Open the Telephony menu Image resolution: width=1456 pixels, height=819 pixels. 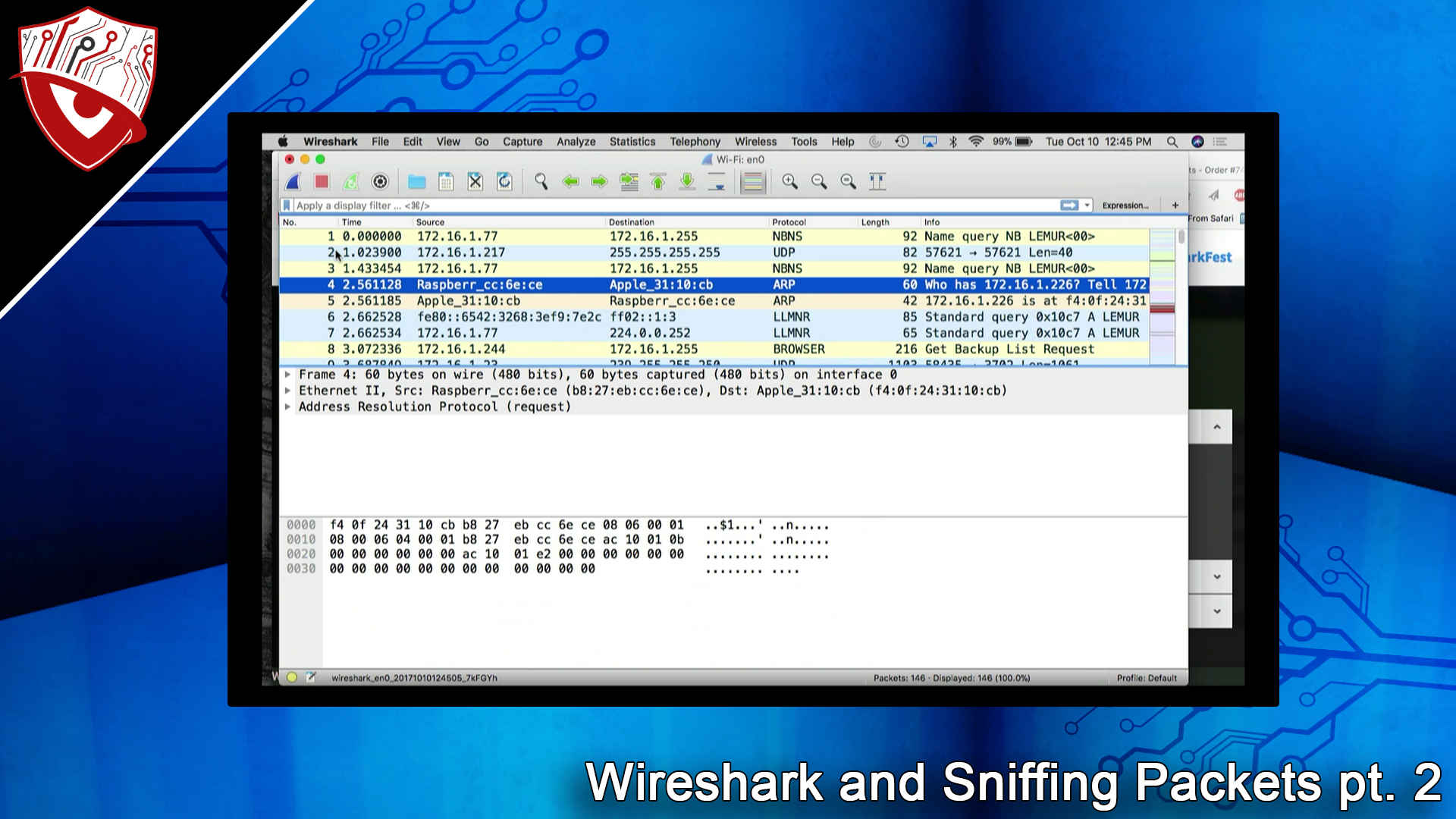695,142
